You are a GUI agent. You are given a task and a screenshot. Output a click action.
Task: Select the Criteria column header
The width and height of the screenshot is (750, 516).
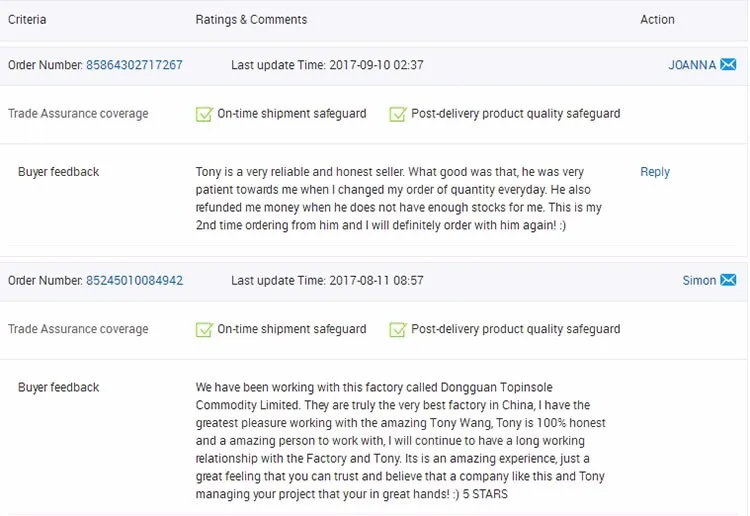27,20
